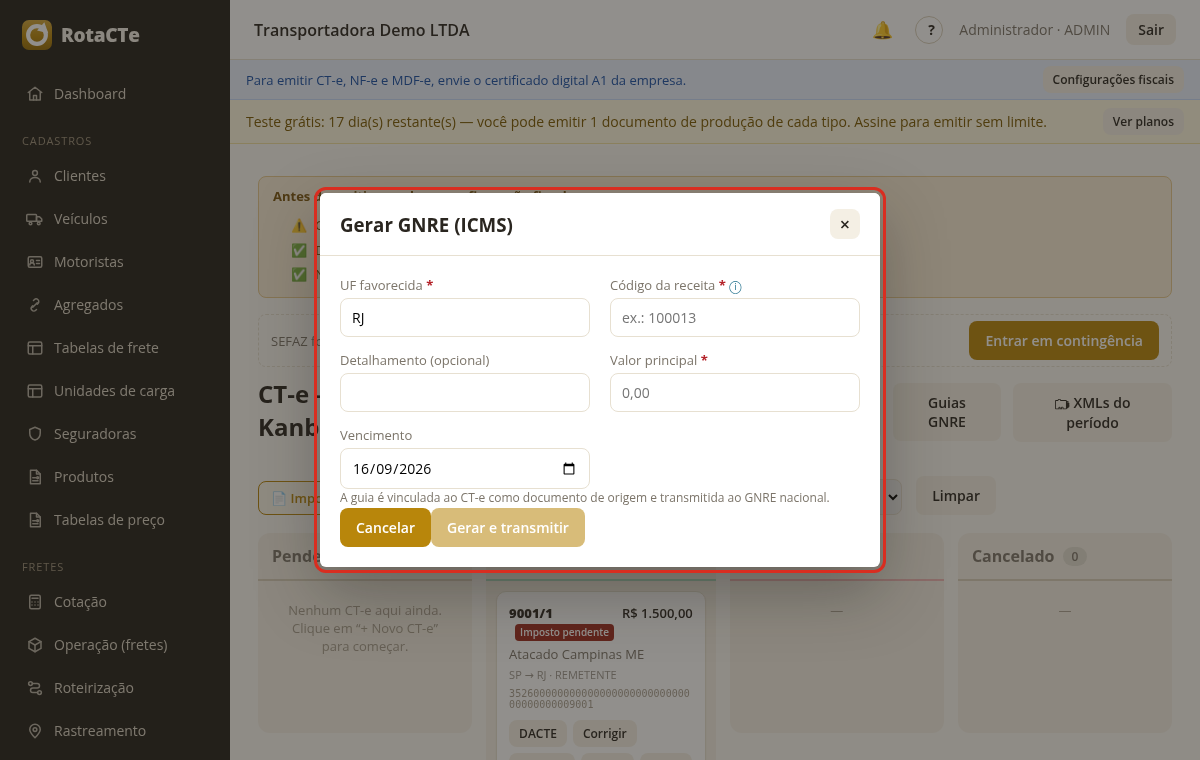Click the RotaCTe logo icon
This screenshot has height=760, width=1200.
point(37,35)
